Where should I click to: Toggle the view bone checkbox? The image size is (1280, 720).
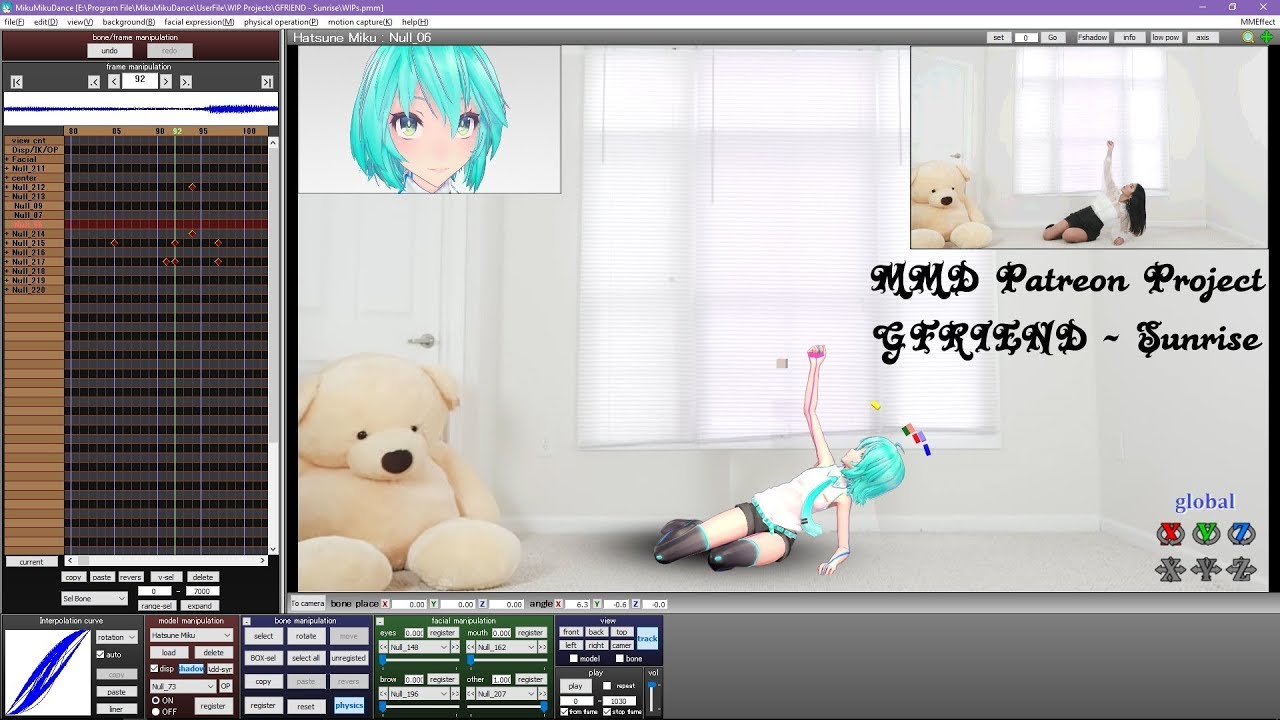(619, 658)
